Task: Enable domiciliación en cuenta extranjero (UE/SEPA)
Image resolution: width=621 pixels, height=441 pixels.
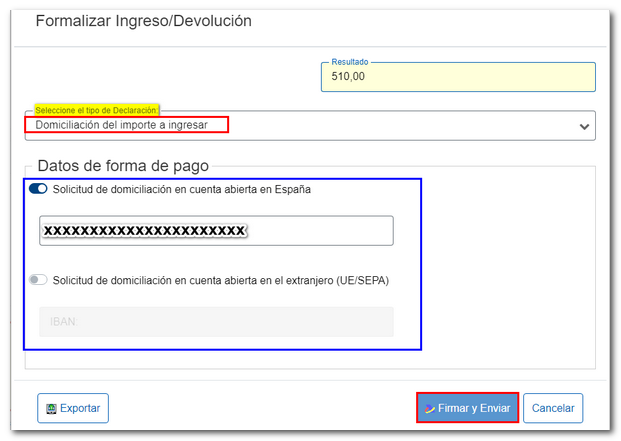Action: 38,280
